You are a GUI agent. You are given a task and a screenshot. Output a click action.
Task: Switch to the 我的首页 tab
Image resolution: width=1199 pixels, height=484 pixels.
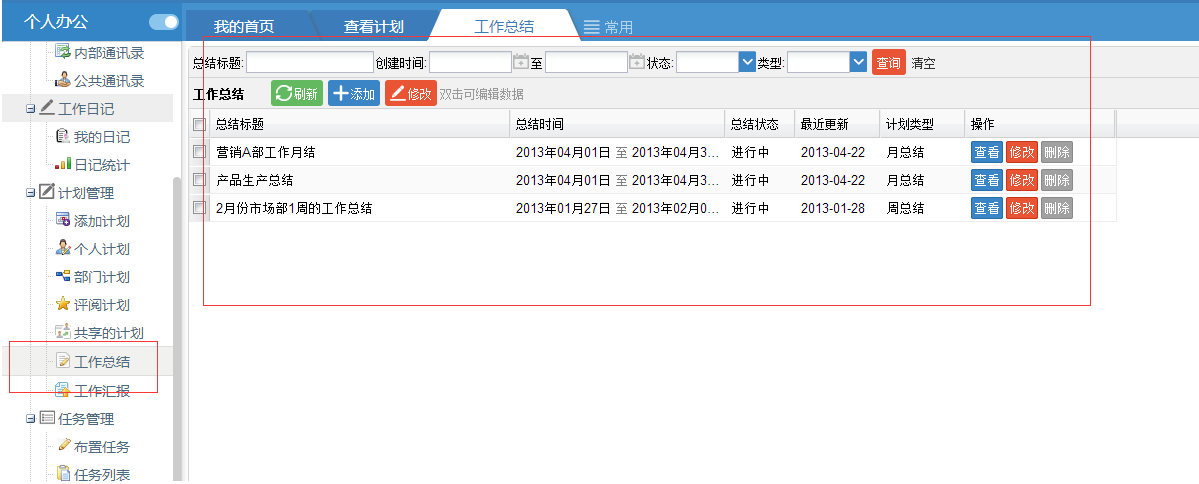244,27
